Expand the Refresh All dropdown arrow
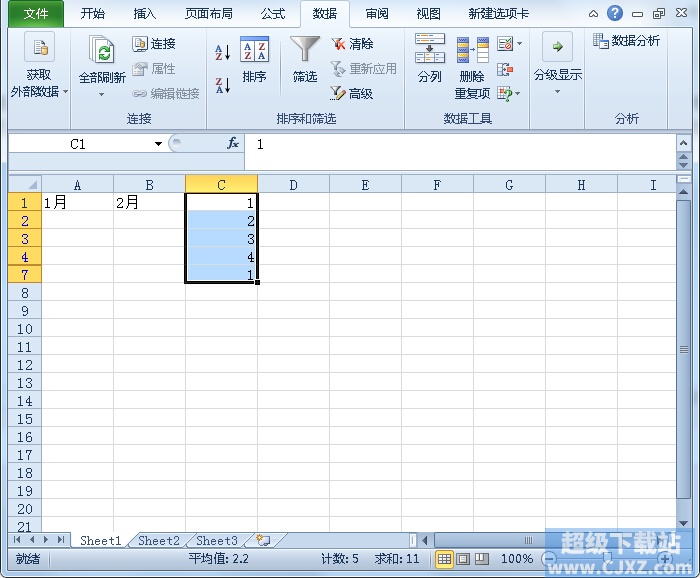Viewport: 700px width, 578px height. (x=102, y=94)
